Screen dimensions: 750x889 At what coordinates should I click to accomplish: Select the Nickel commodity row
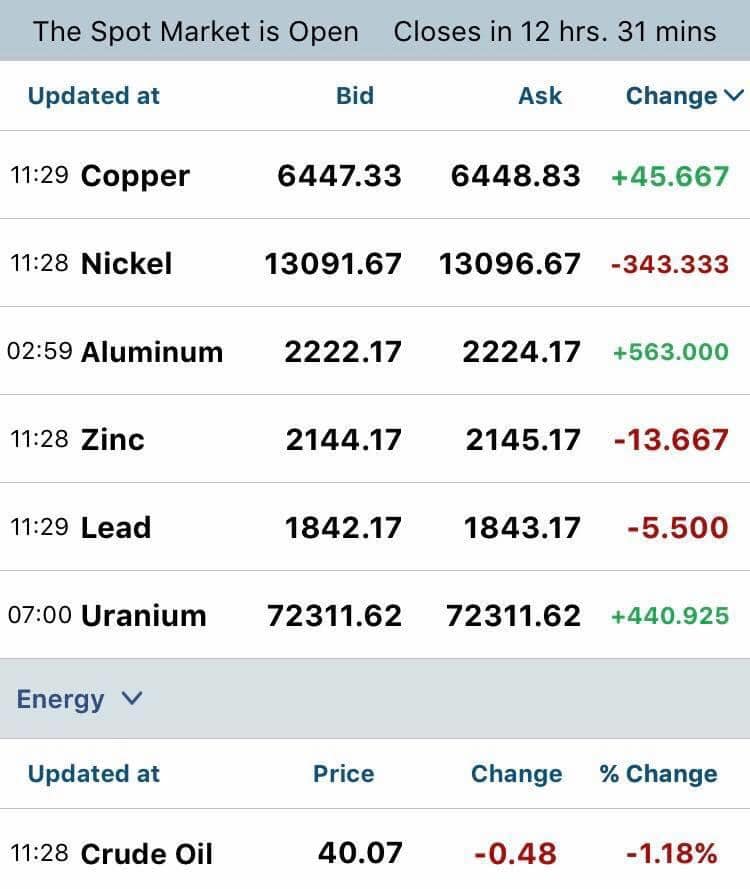pyautogui.click(x=375, y=263)
